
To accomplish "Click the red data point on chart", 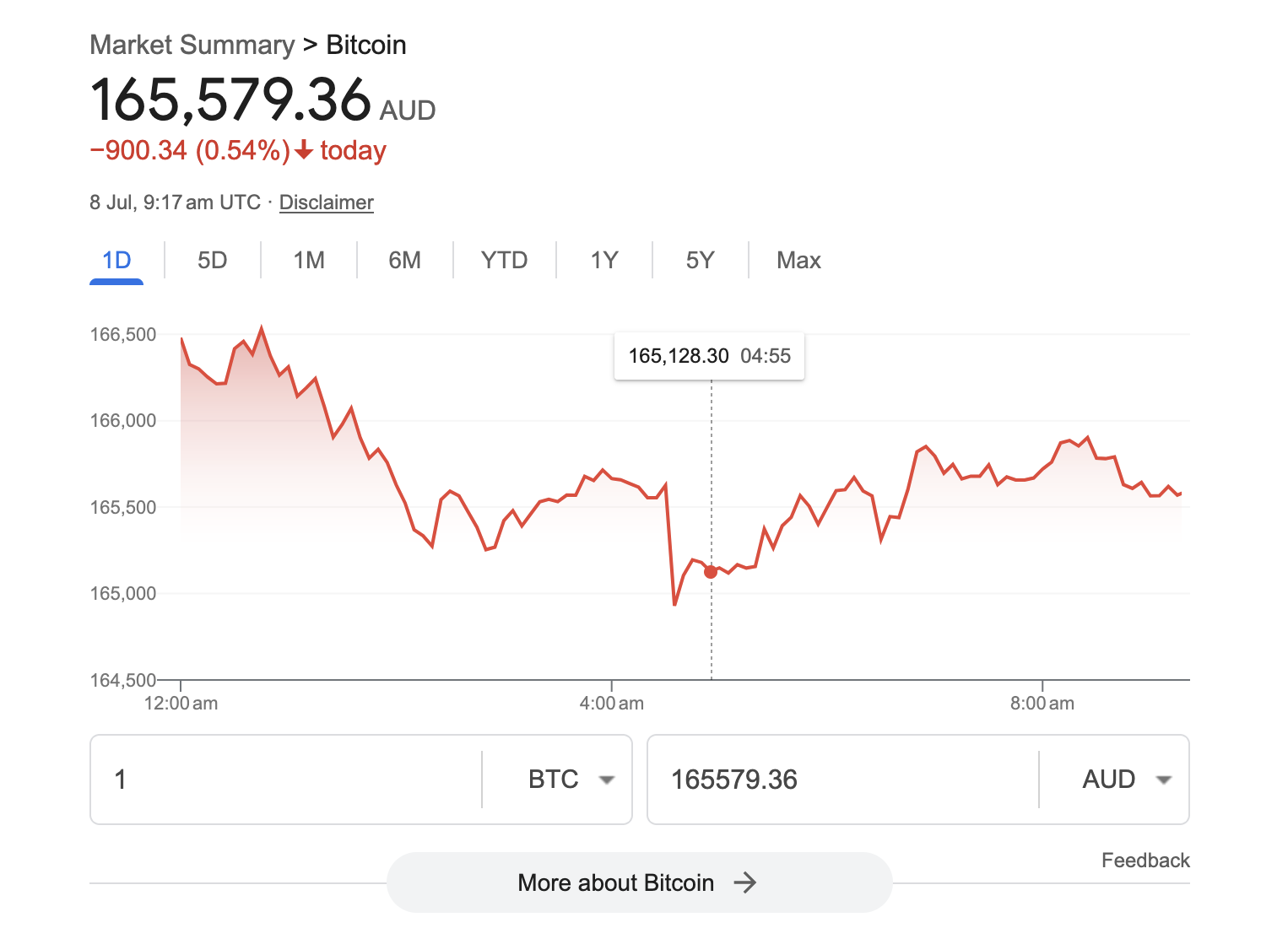I will tap(711, 572).
